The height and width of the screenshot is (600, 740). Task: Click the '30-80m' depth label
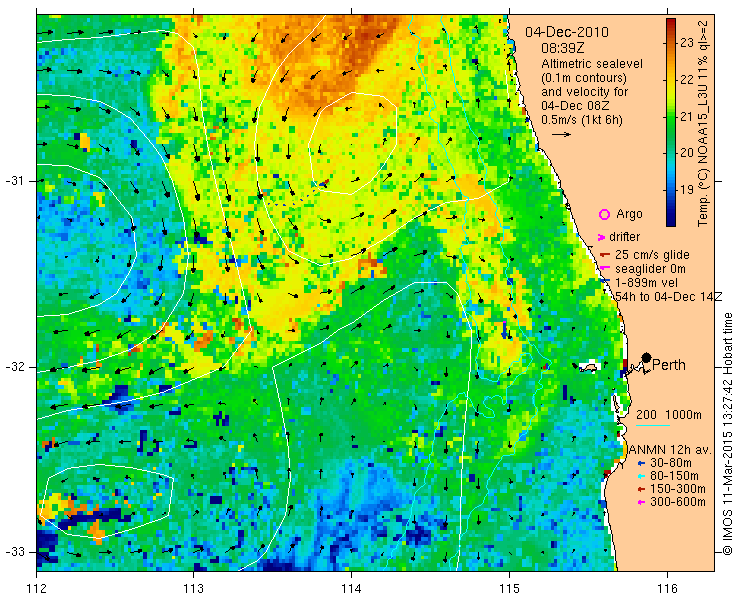pos(671,463)
